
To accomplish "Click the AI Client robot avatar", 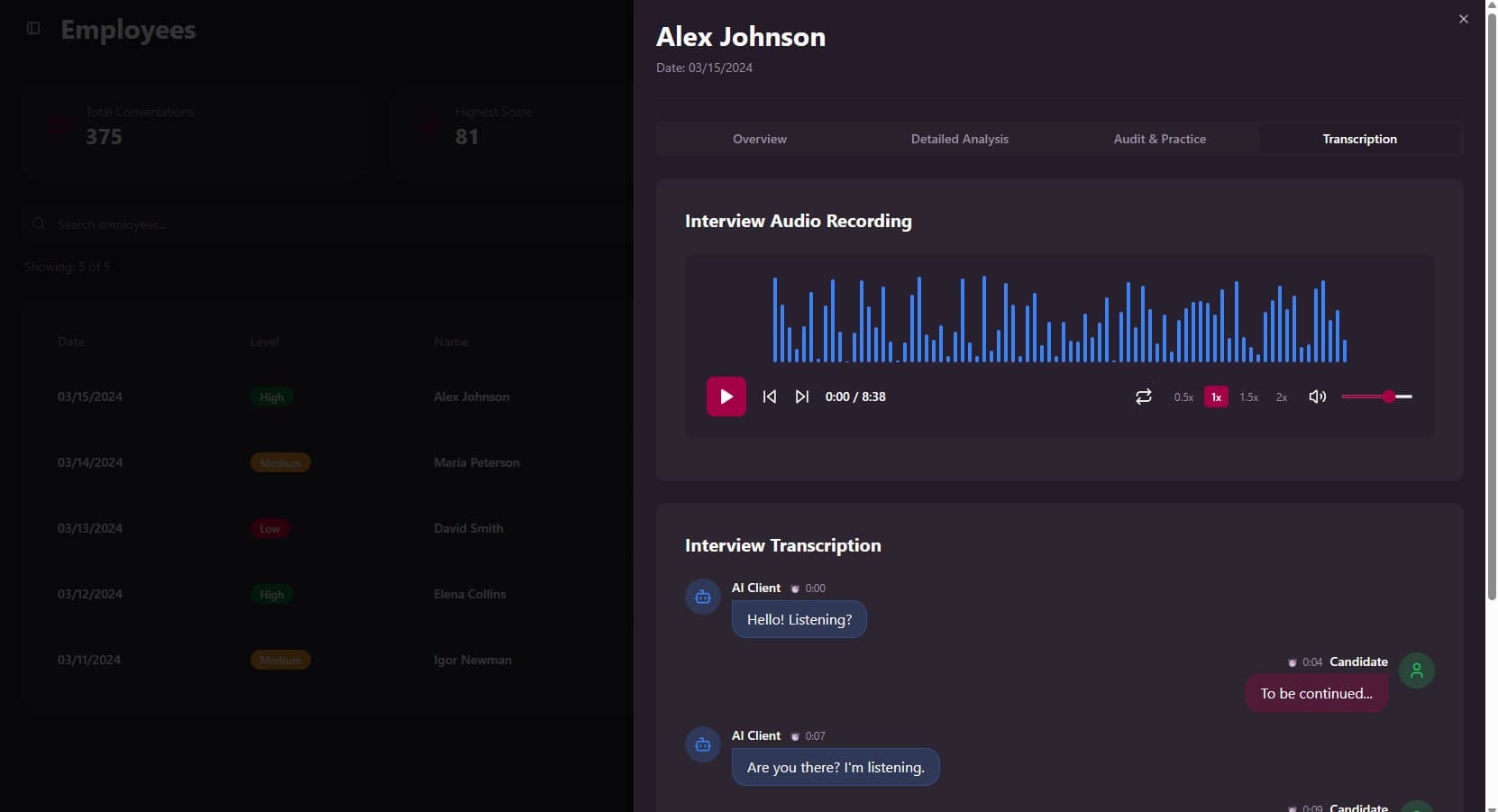I will pyautogui.click(x=702, y=597).
